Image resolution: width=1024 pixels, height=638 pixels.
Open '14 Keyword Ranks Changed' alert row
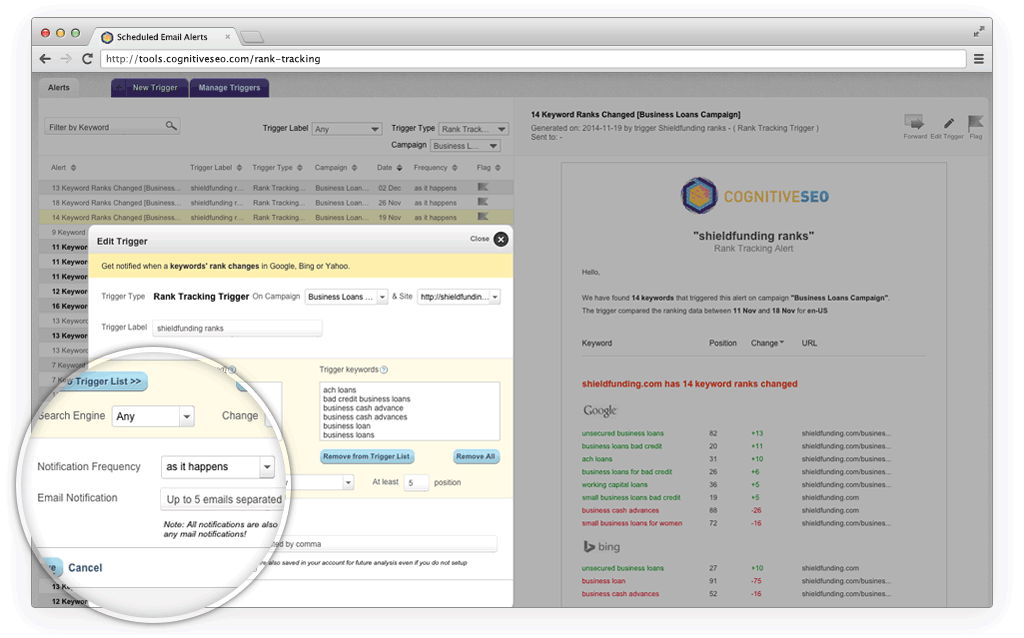click(x=276, y=217)
